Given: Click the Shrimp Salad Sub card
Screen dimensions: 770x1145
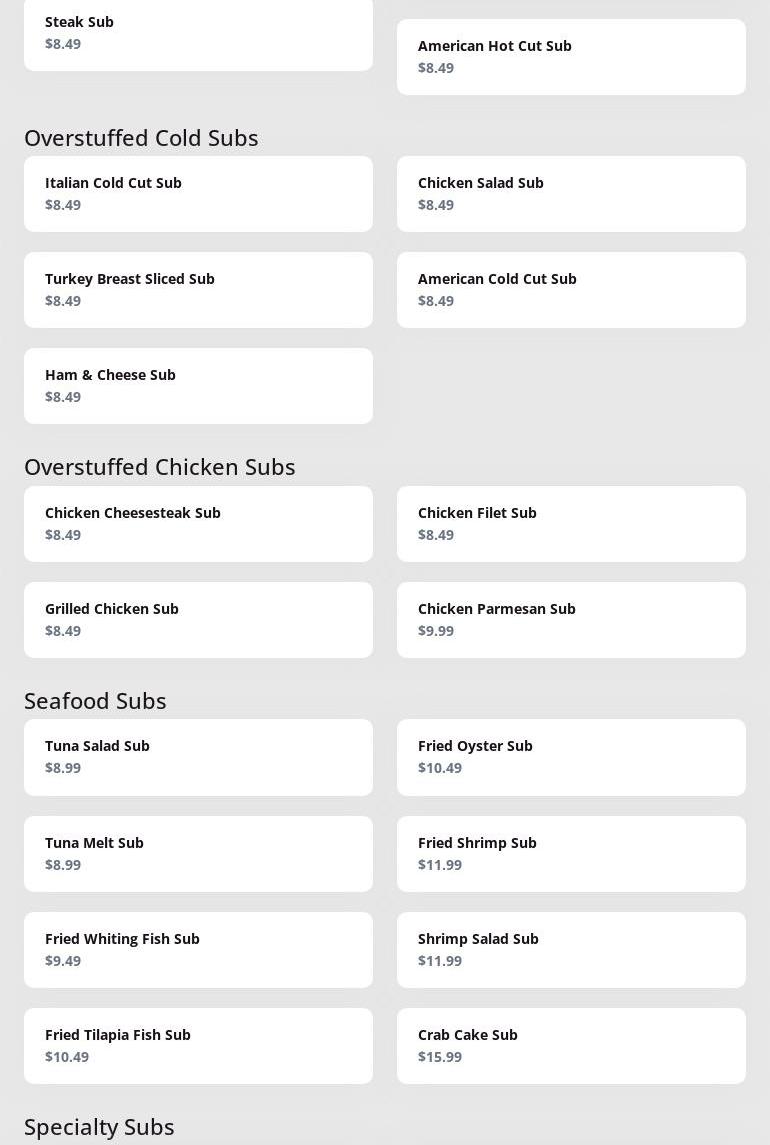Looking at the screenshot, I should (571, 950).
